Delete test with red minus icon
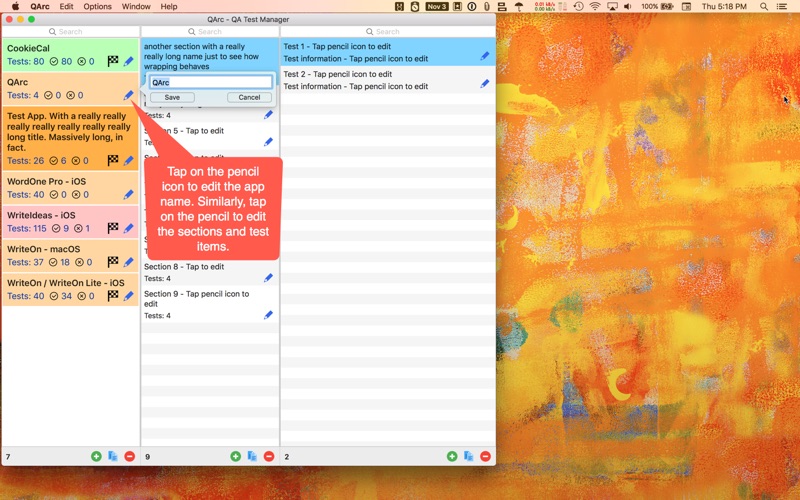The width and height of the screenshot is (800, 500). (x=485, y=456)
